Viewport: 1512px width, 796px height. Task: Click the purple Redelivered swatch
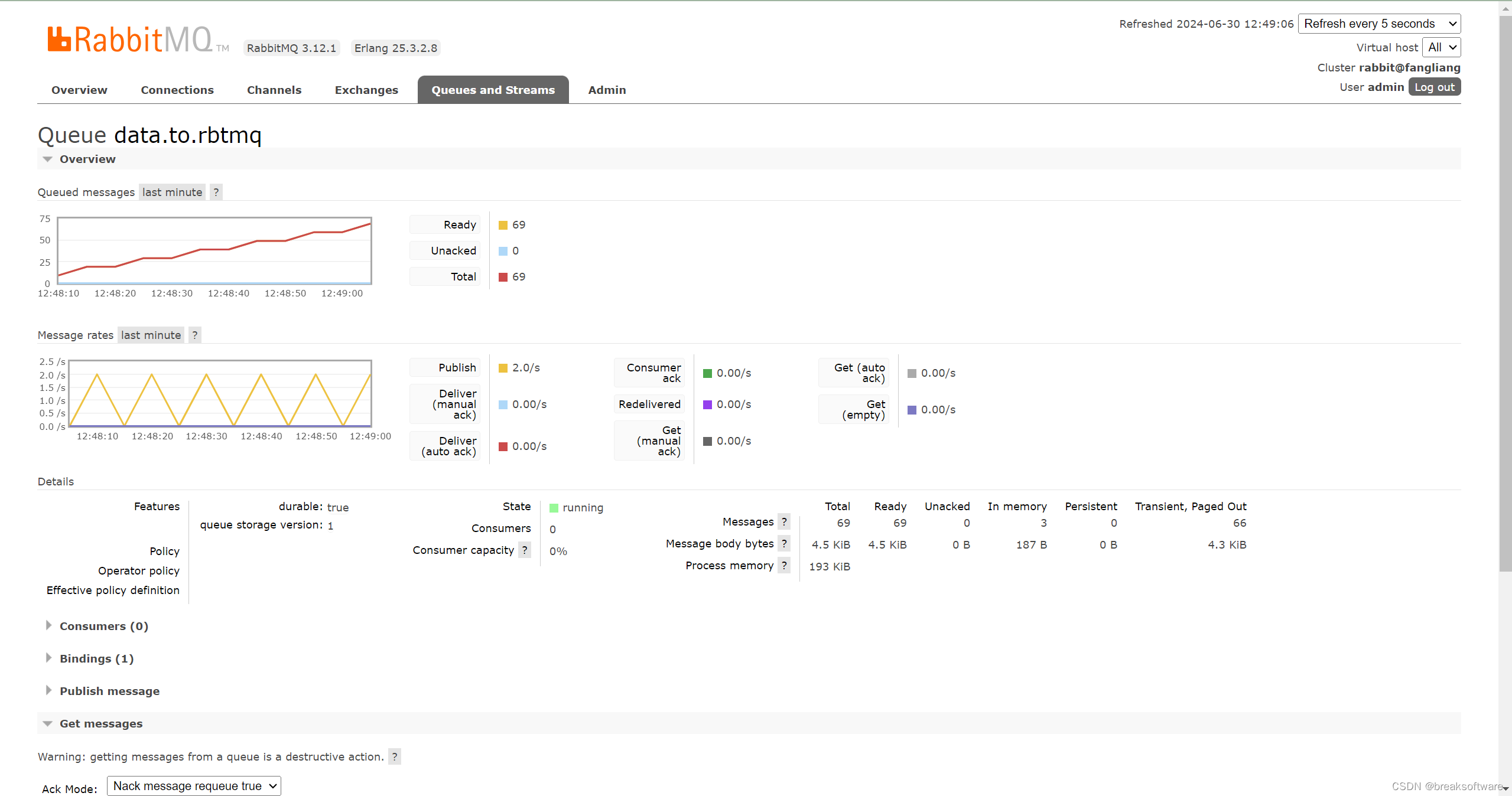[x=708, y=404]
